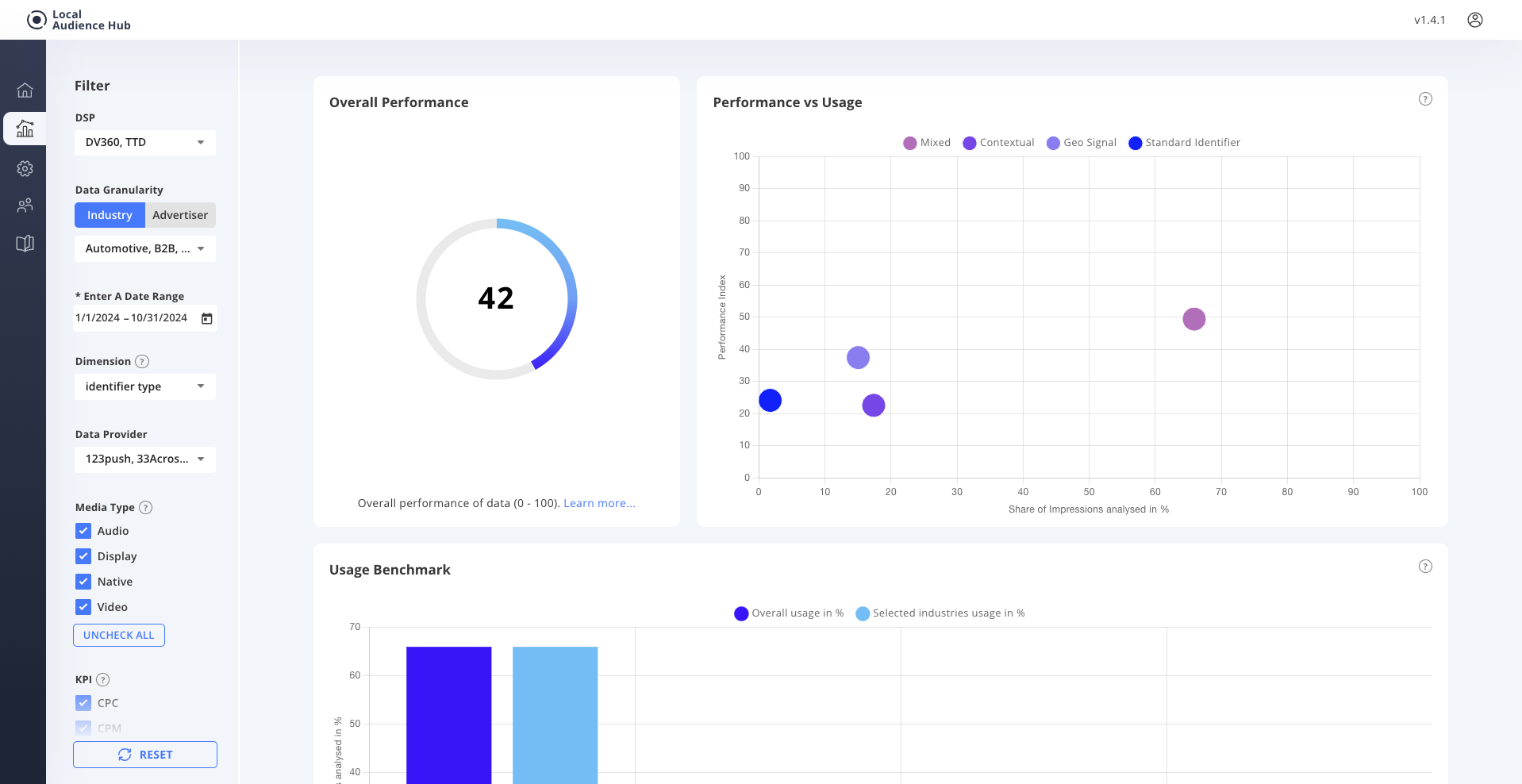Select the Industry granularity tab
1522x784 pixels.
110,215
